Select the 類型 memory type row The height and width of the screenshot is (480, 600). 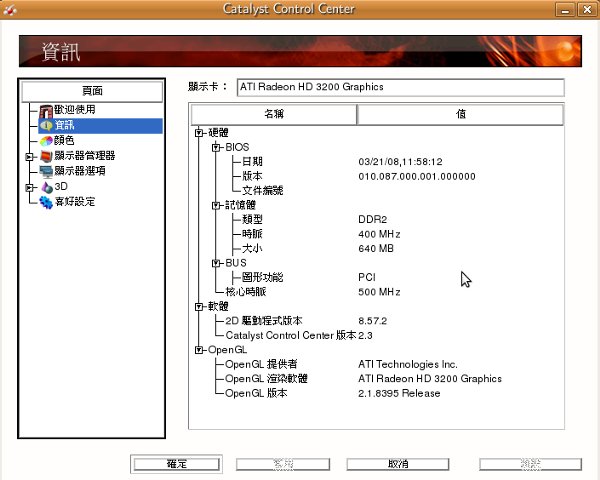252,220
